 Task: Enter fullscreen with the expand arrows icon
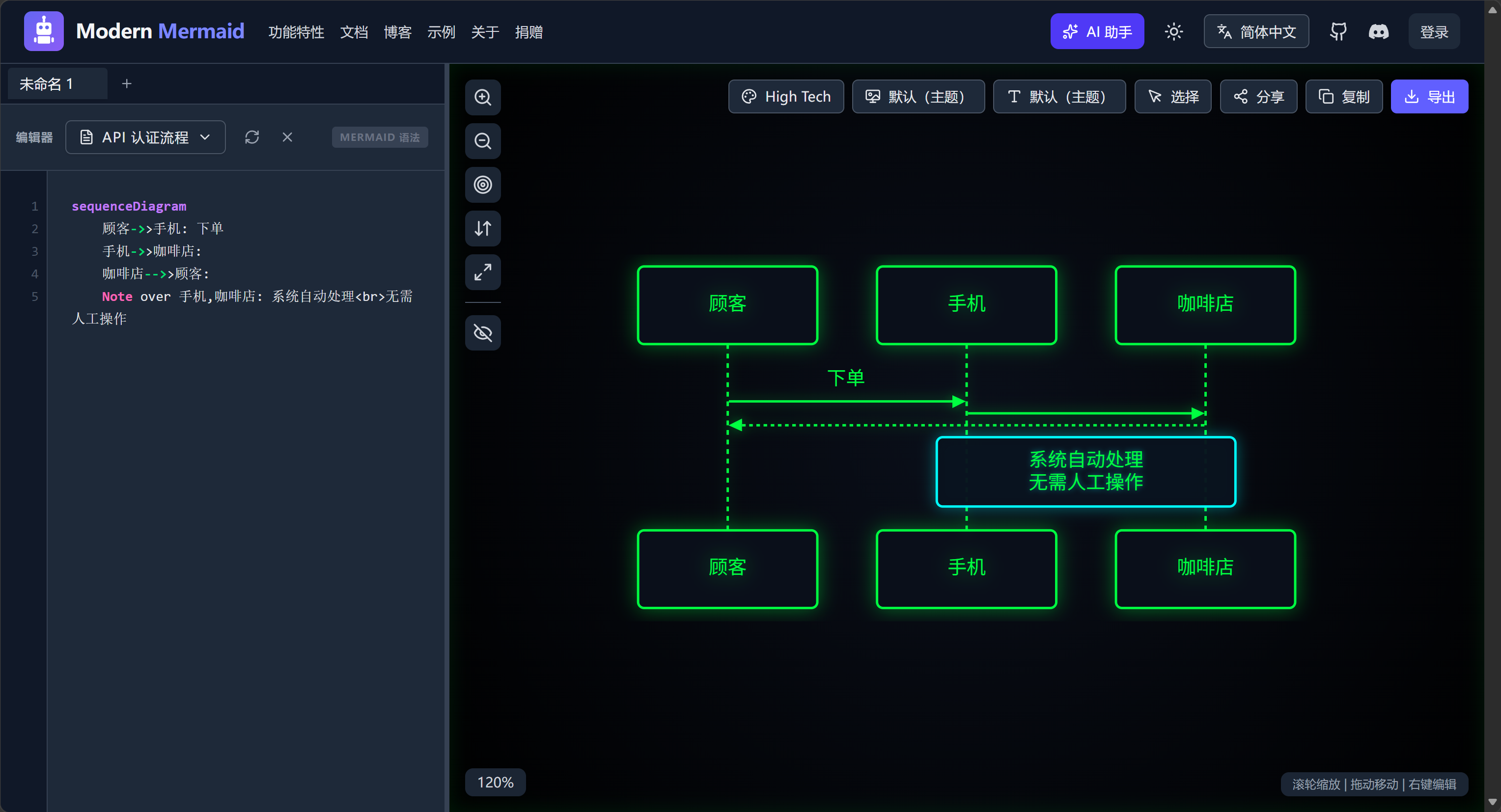click(x=482, y=272)
